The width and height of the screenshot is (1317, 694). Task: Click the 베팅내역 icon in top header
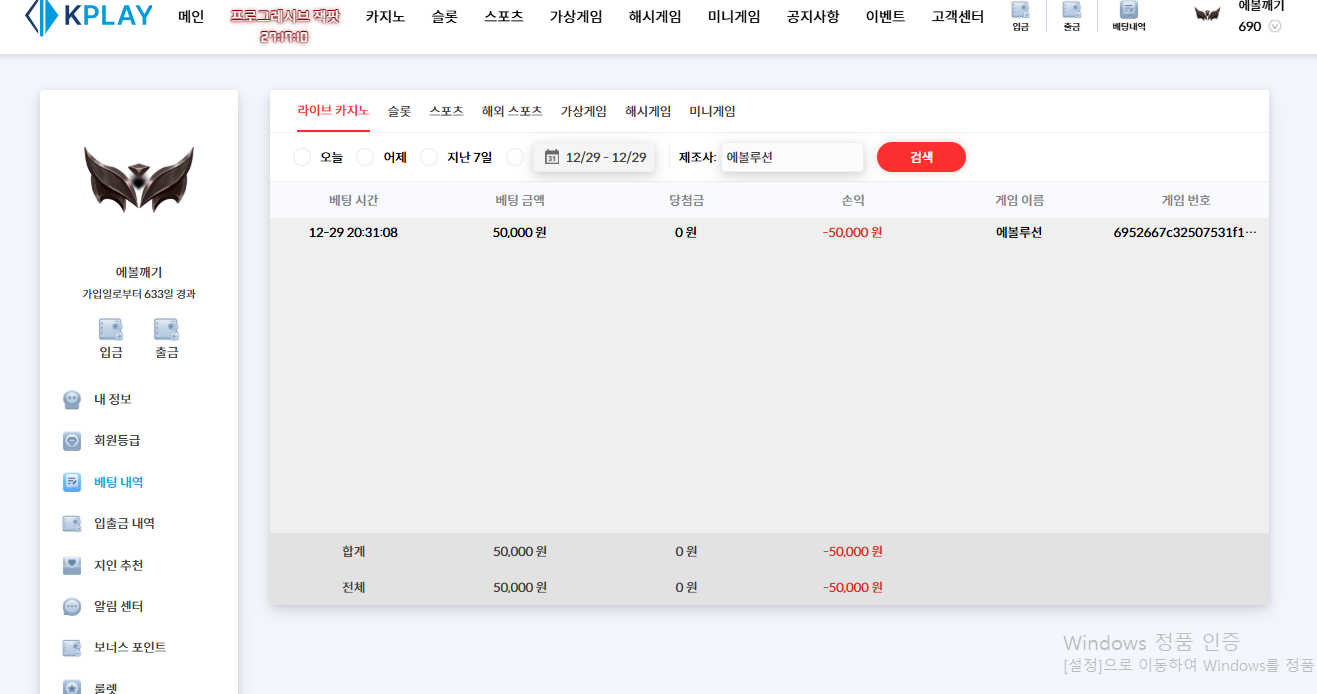[1128, 16]
